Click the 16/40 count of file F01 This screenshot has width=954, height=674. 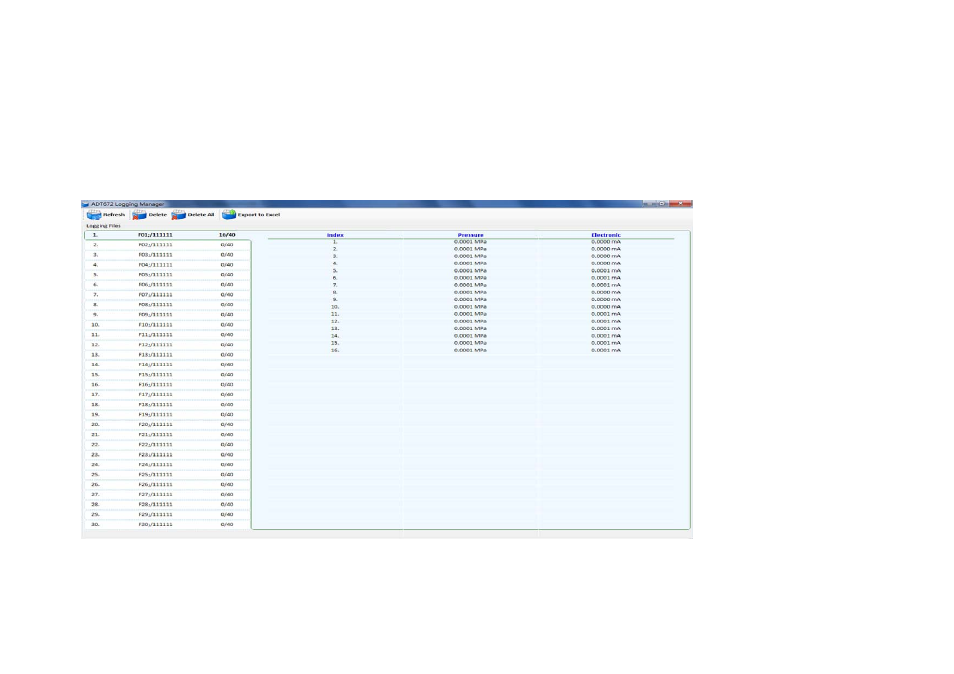227,235
